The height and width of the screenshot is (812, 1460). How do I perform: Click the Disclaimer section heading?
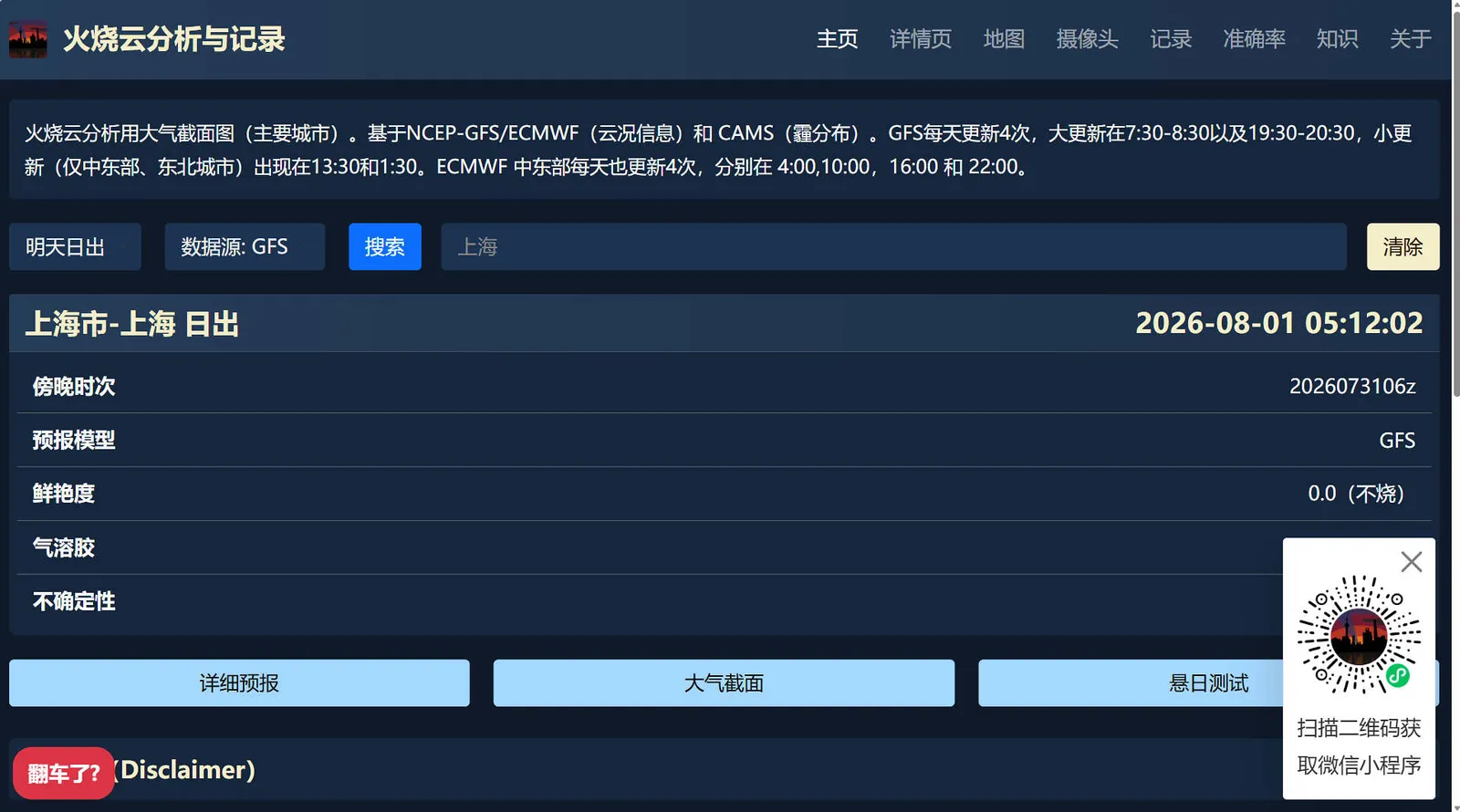pyautogui.click(x=185, y=769)
